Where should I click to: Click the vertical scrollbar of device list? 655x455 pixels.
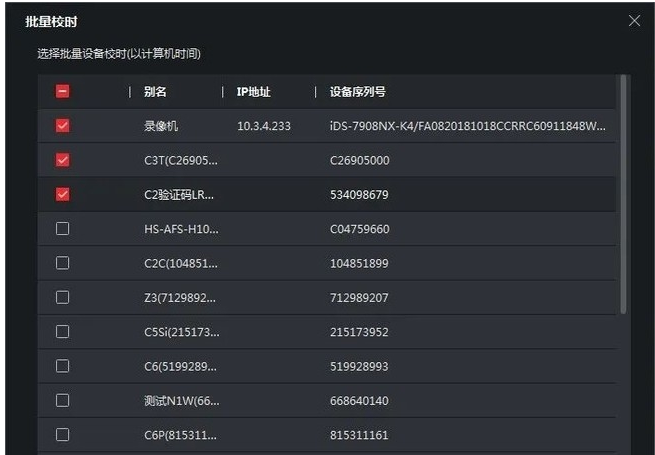pyautogui.click(x=624, y=200)
